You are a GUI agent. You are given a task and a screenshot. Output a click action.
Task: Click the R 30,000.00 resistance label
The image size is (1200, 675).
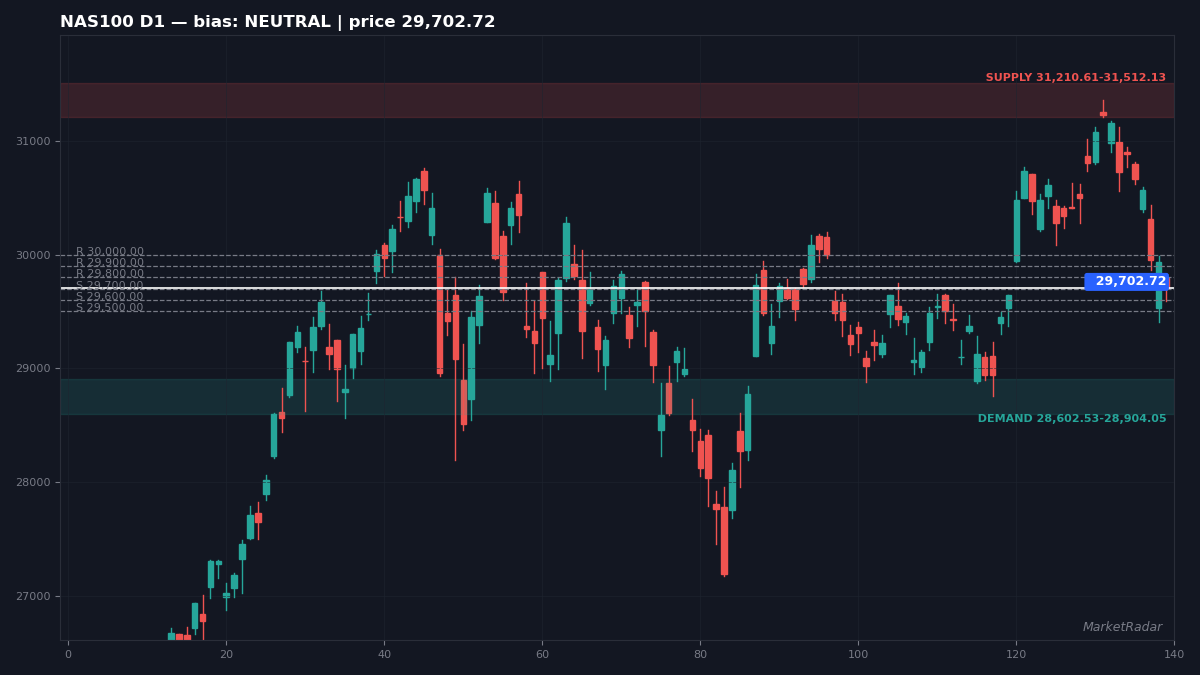(x=110, y=252)
